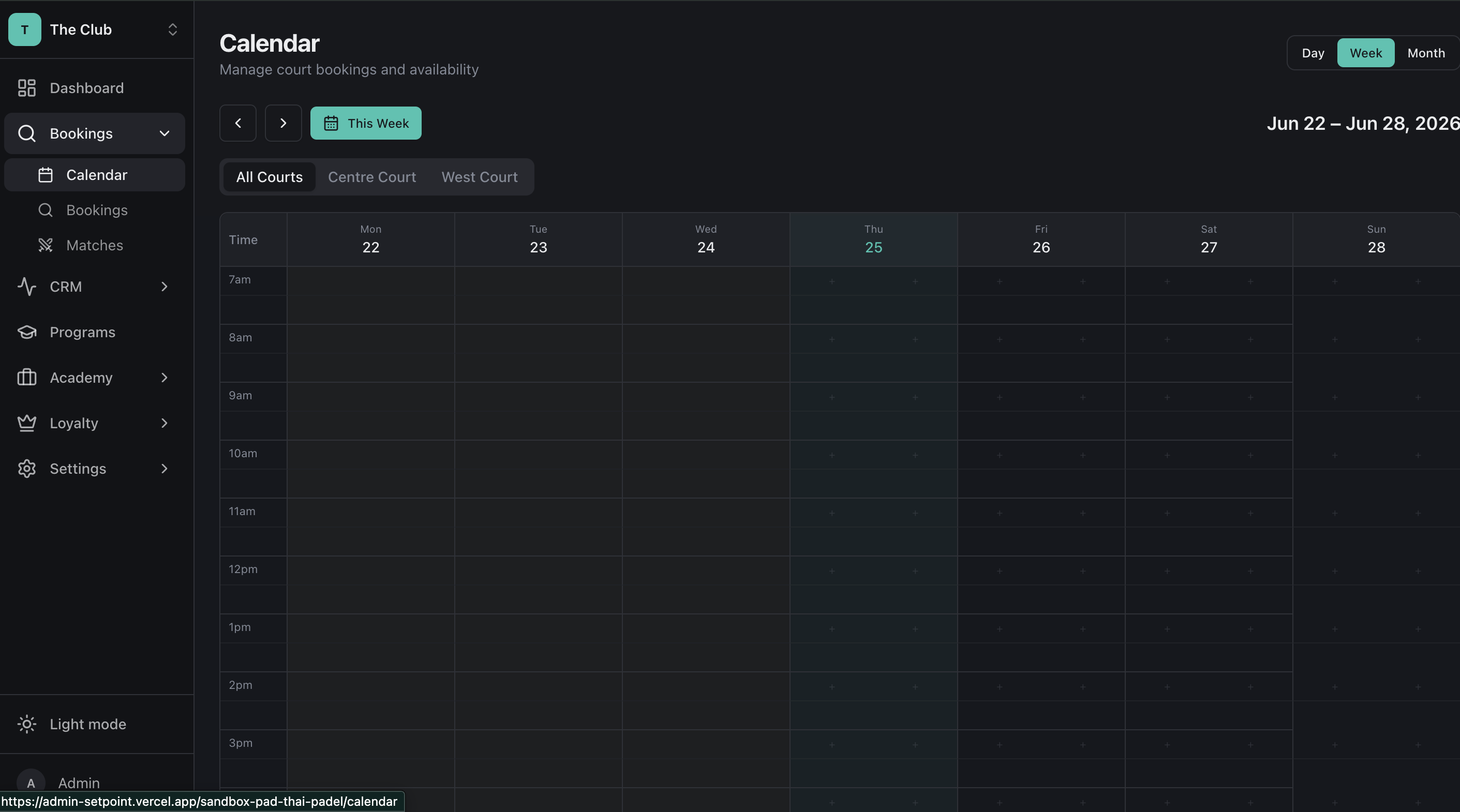Select the All Courts tab
The width and height of the screenshot is (1460, 812).
269,177
